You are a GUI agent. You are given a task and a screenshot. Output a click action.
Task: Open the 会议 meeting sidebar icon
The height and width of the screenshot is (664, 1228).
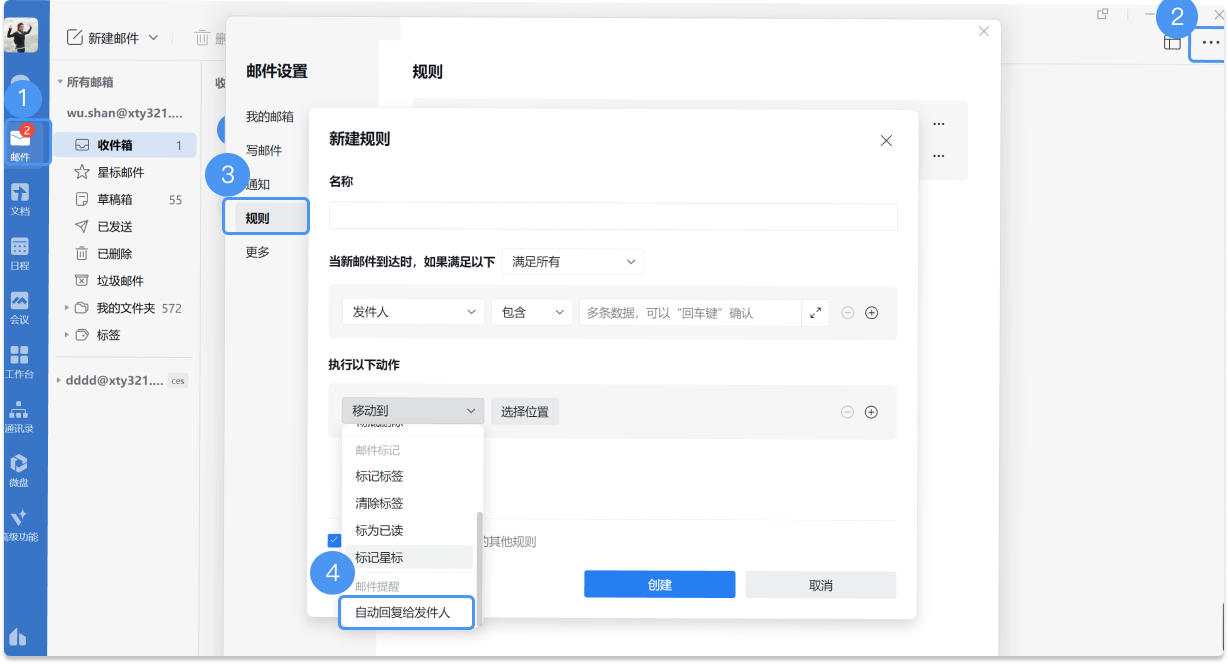(20, 307)
